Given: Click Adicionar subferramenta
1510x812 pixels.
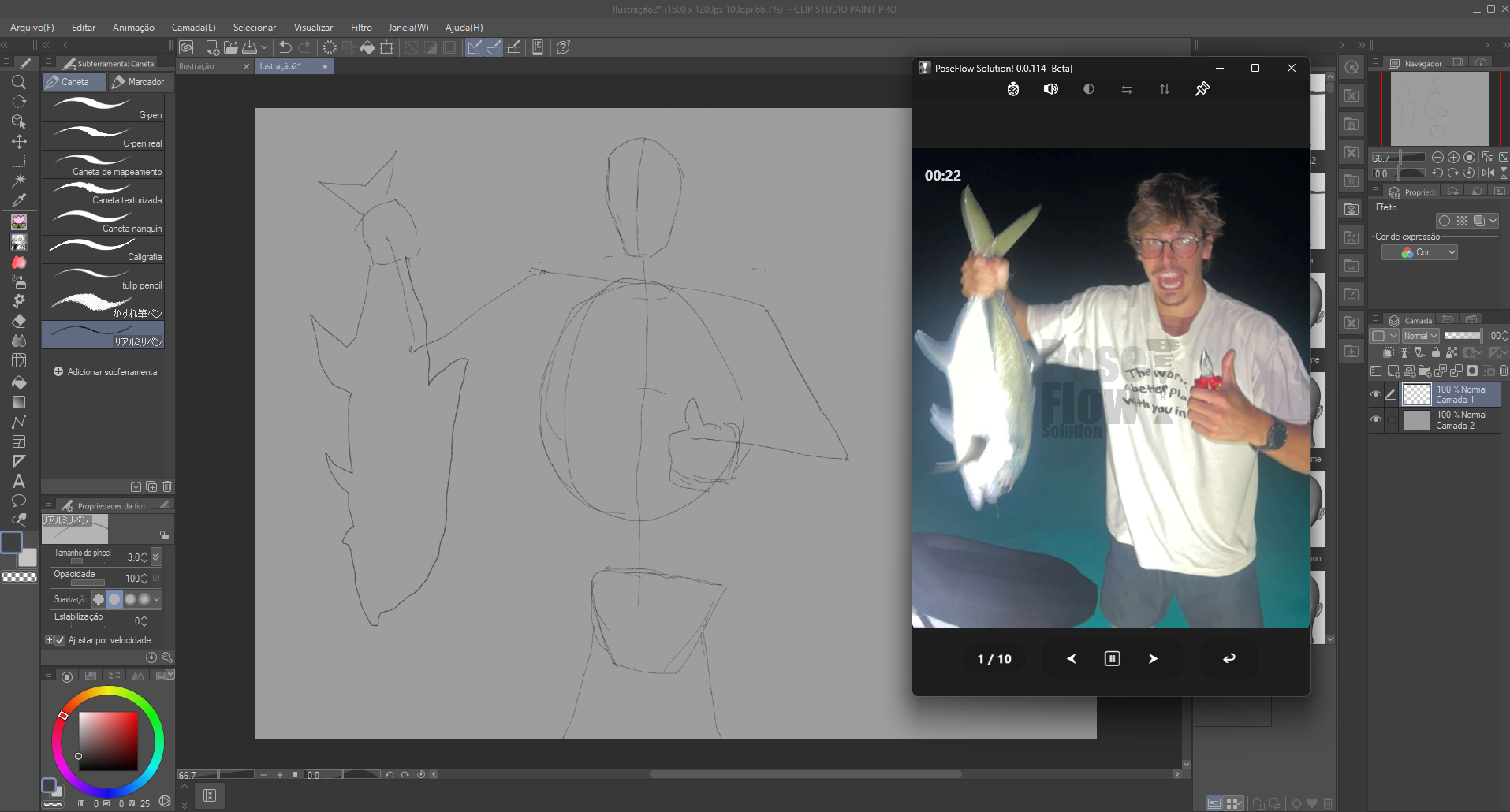Looking at the screenshot, I should 106,372.
